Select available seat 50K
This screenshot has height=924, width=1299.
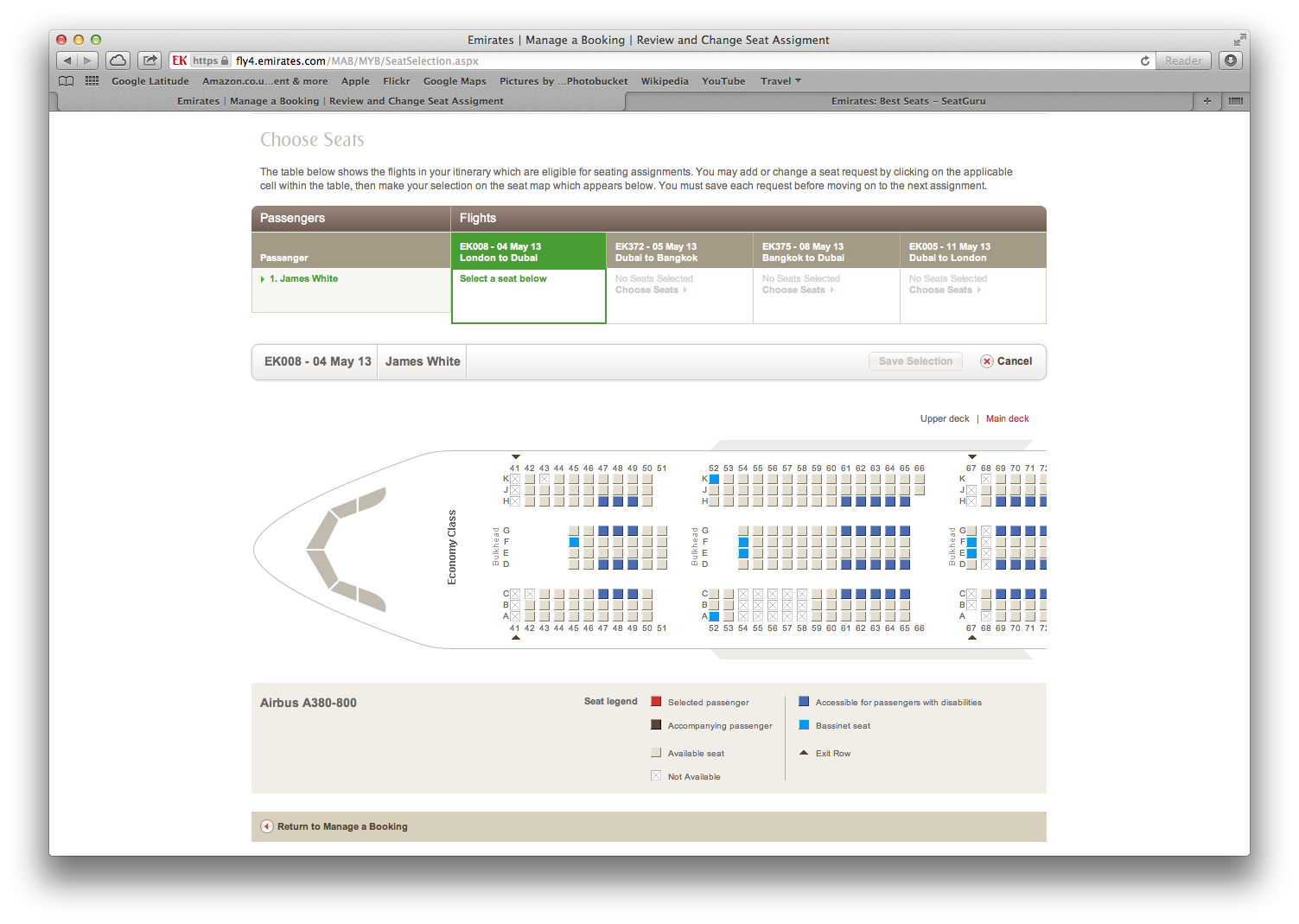[x=647, y=479]
